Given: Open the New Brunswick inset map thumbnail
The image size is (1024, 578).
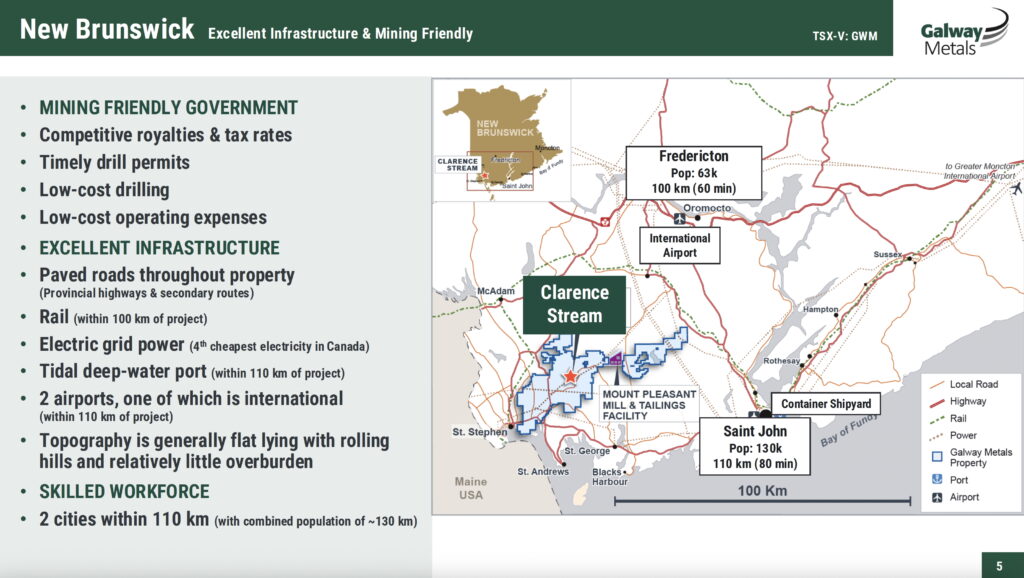Looking at the screenshot, I should (x=503, y=142).
